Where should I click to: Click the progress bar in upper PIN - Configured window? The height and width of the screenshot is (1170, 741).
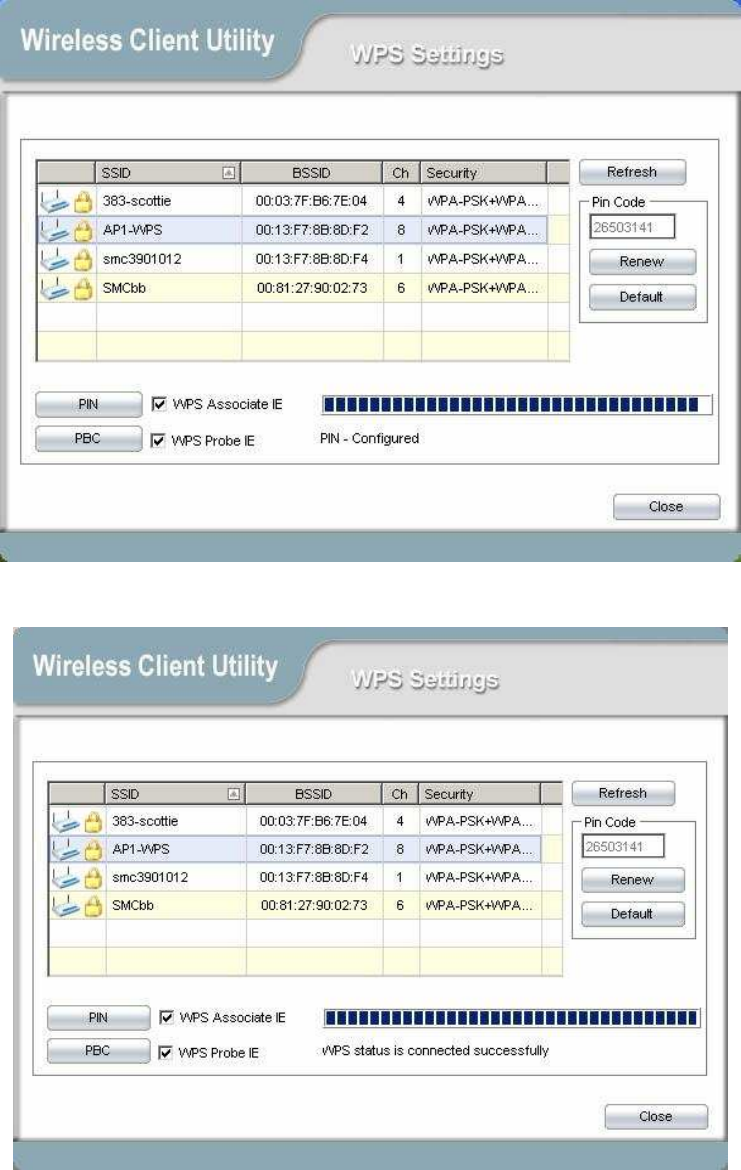(x=516, y=404)
